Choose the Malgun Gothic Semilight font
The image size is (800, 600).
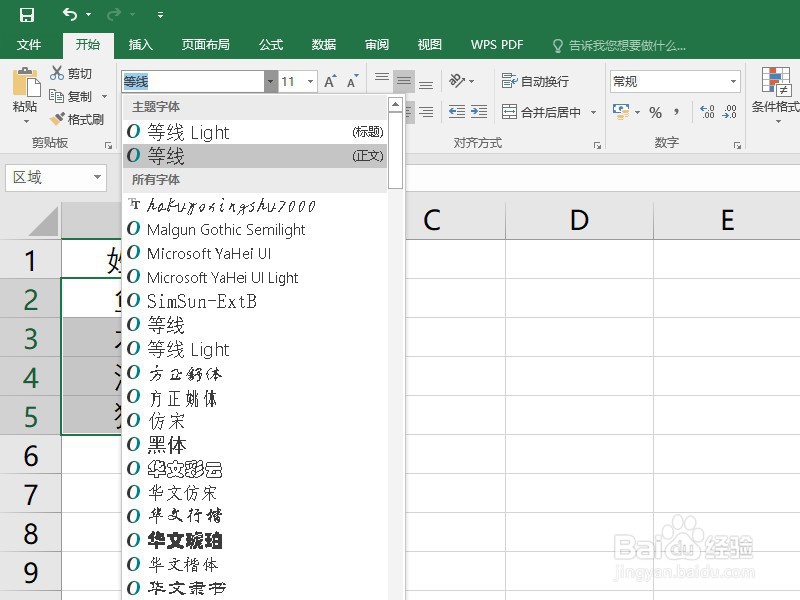(255, 230)
